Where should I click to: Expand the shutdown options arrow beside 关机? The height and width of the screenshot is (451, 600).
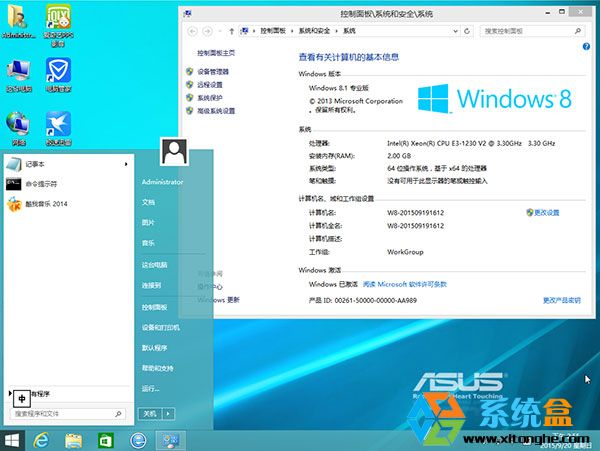[x=169, y=413]
